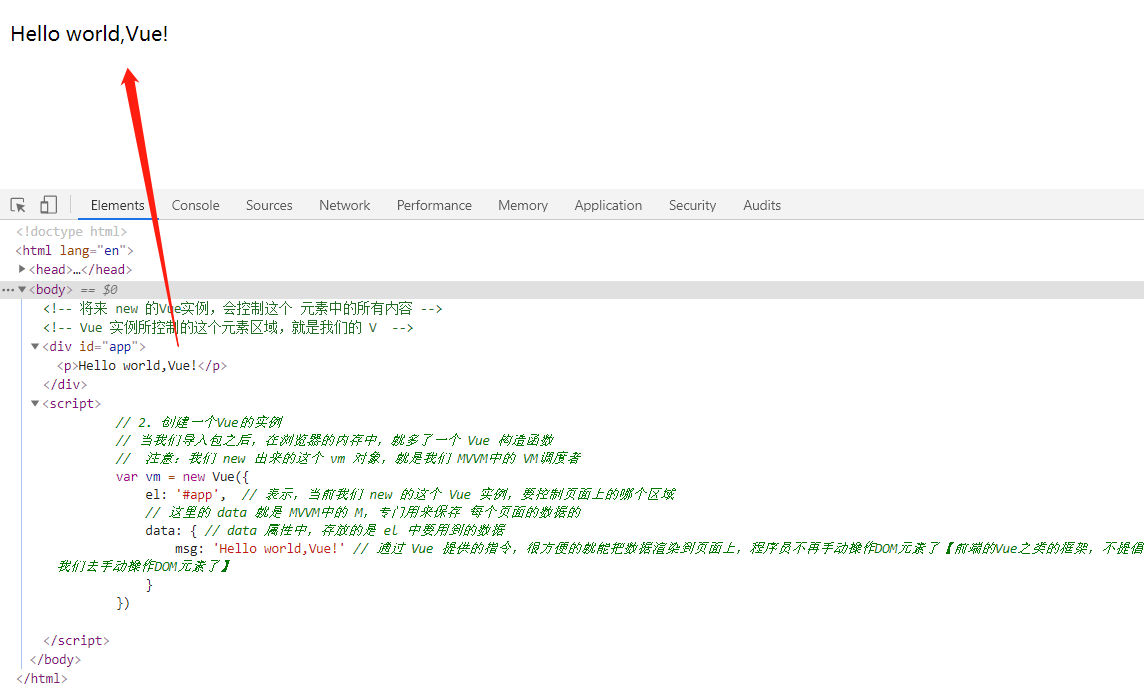Select the closing </html> tag

click(x=42, y=679)
